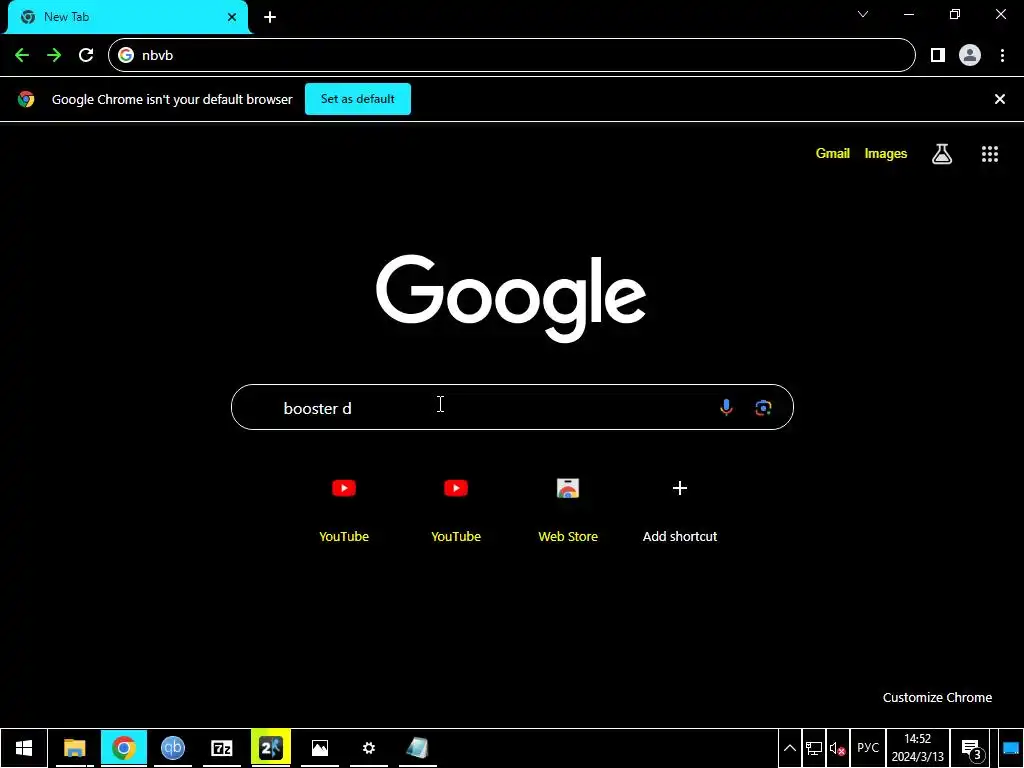Open the Windows Start menu
Viewport: 1024px width, 768px height.
click(24, 748)
